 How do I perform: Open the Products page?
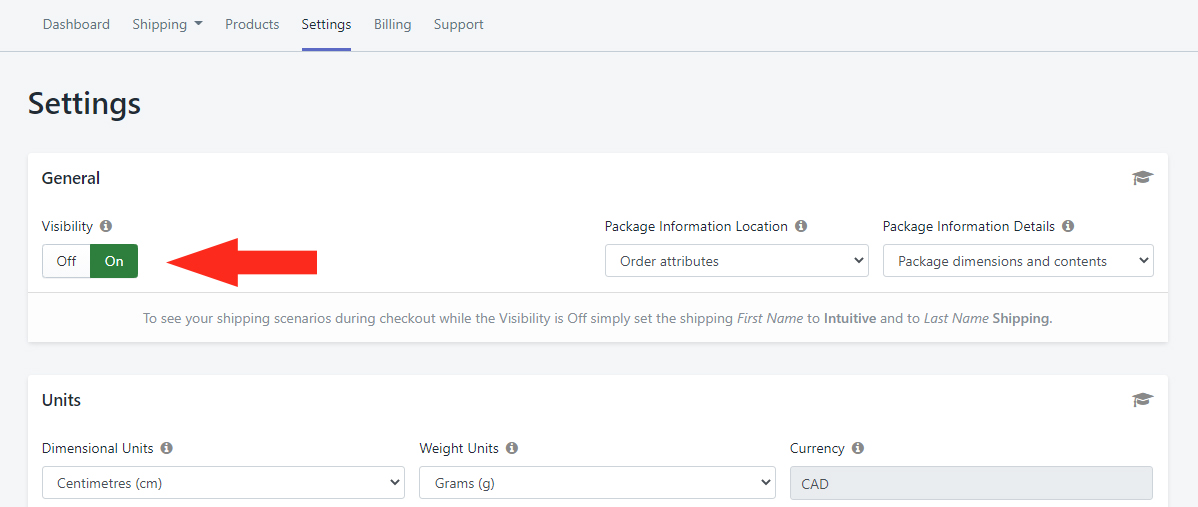[x=252, y=24]
